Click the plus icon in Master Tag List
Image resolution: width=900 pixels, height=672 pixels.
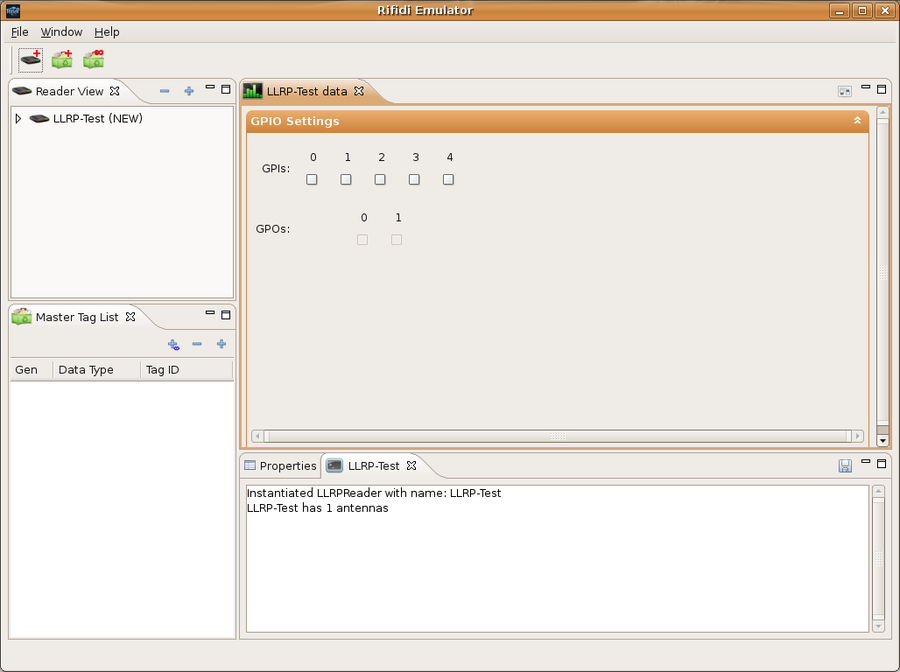pyautogui.click(x=221, y=344)
